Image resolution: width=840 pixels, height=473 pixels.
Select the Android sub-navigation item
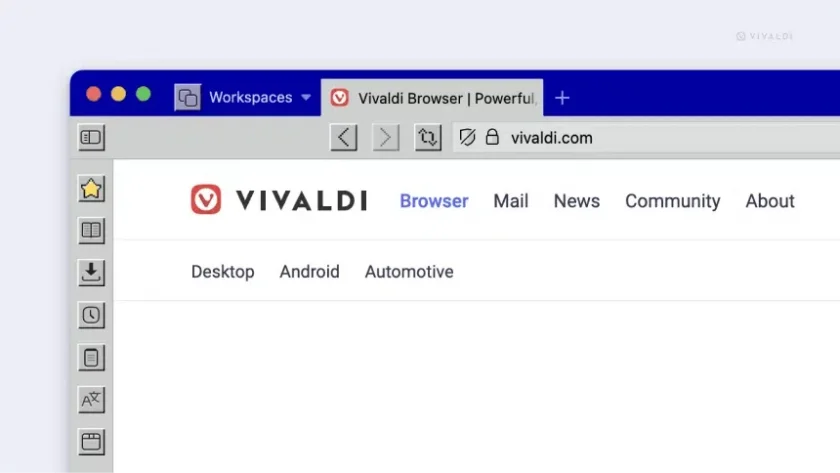pos(310,272)
